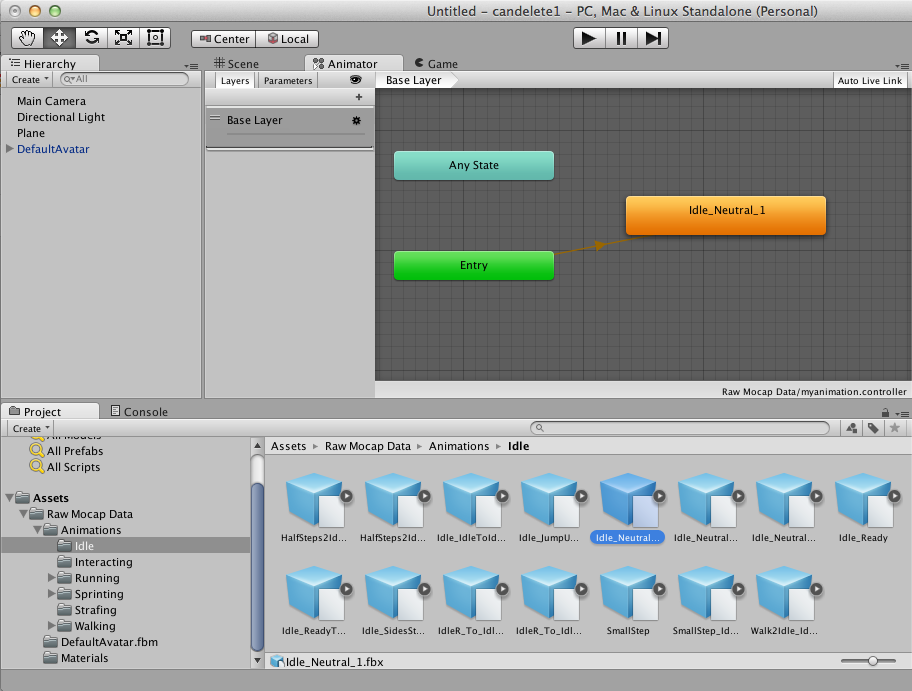The width and height of the screenshot is (912, 691).
Task: Open the Console tab
Action: [x=140, y=411]
